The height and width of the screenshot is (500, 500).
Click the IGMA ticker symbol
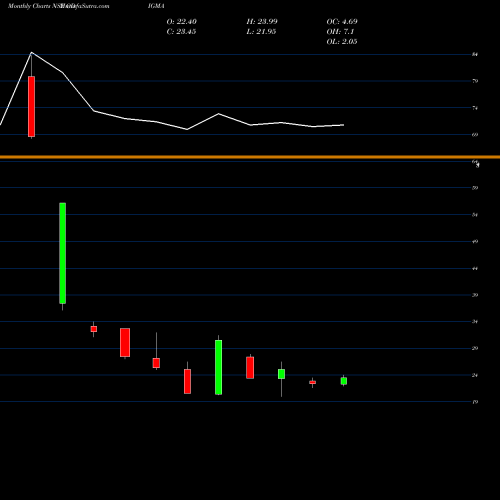(156, 6)
